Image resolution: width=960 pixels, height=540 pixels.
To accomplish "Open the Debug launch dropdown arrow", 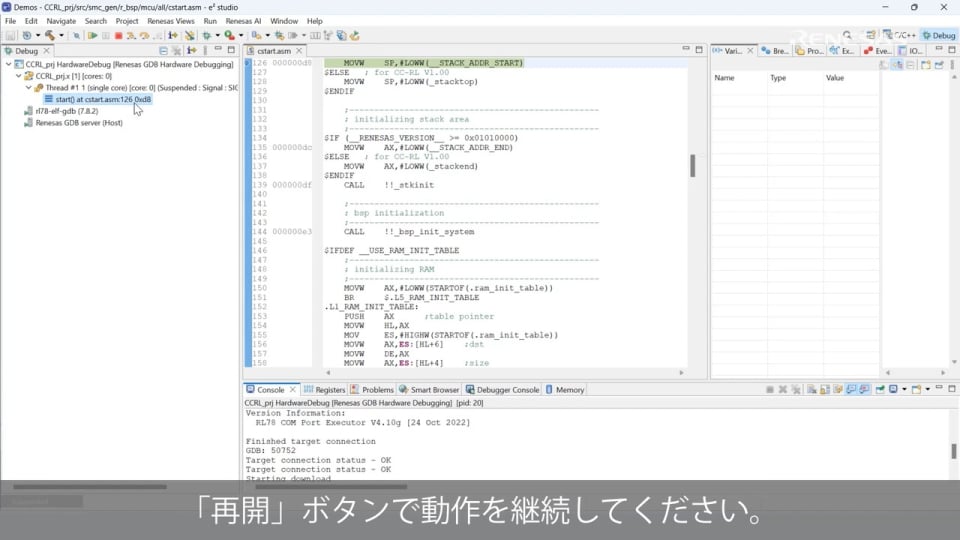I will (217, 36).
